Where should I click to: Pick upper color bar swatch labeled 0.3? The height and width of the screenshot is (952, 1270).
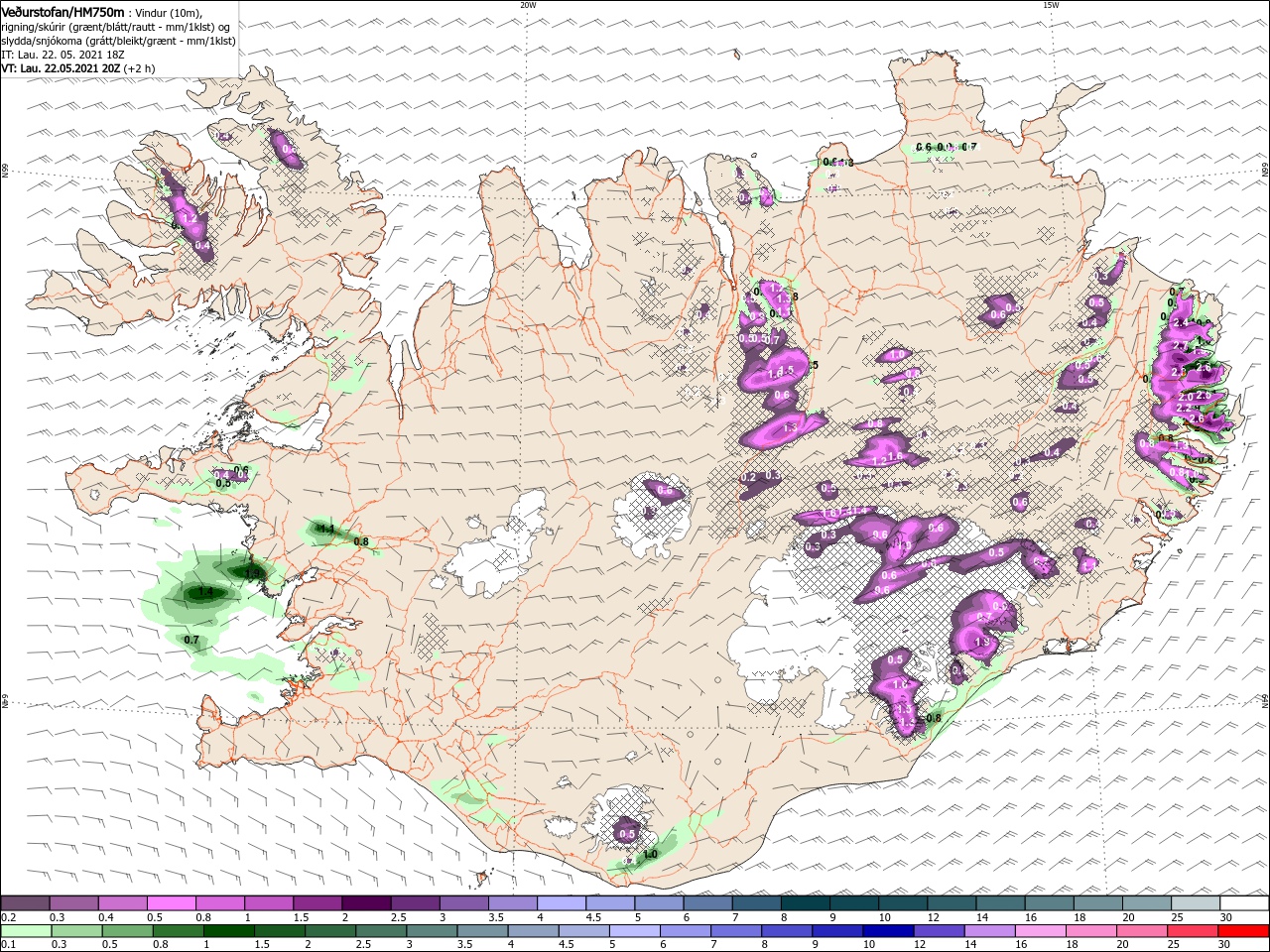(x=74, y=903)
